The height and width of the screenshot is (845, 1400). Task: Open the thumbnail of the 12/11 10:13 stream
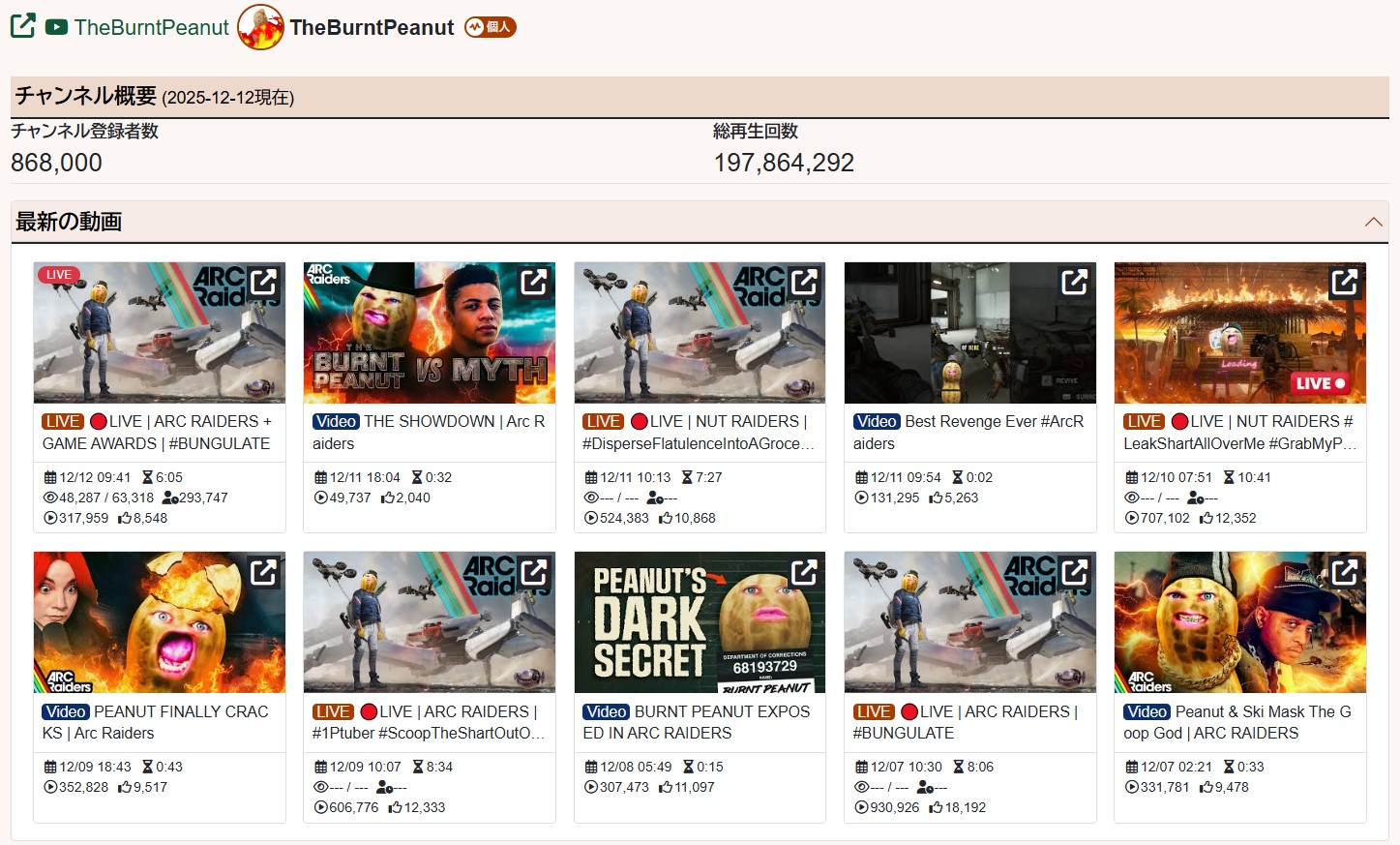click(x=700, y=333)
